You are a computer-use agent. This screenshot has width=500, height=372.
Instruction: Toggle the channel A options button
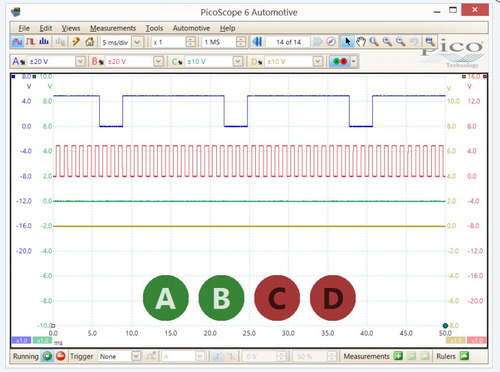click(19, 62)
